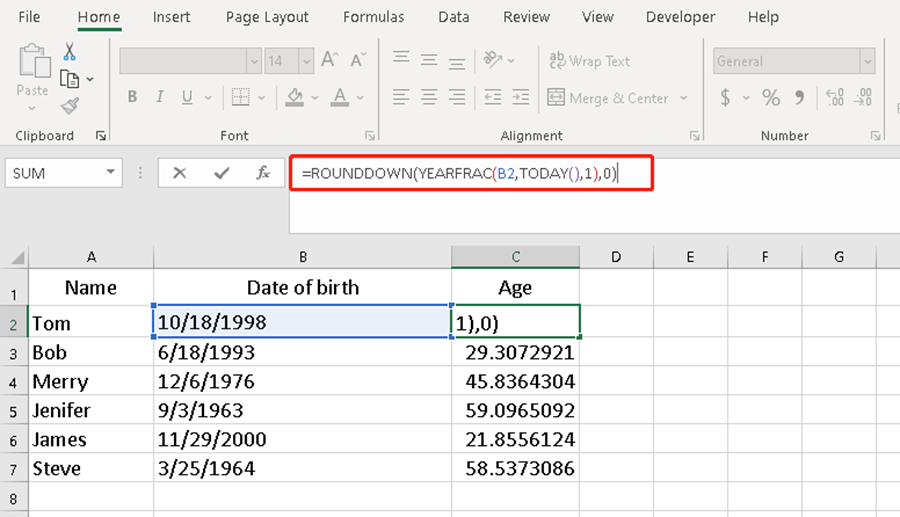Open Clipboard dialog launcher
The width and height of the screenshot is (900, 517).
[x=101, y=135]
